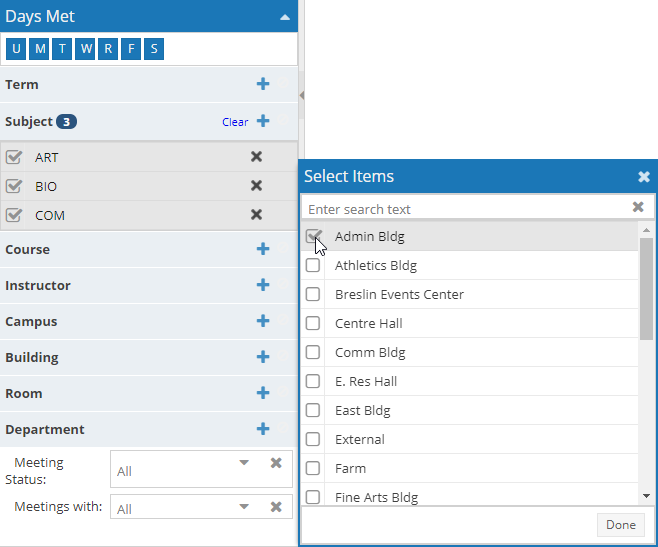The image size is (658, 547).
Task: Check the Breslin Events Center checkbox
Action: (x=313, y=294)
